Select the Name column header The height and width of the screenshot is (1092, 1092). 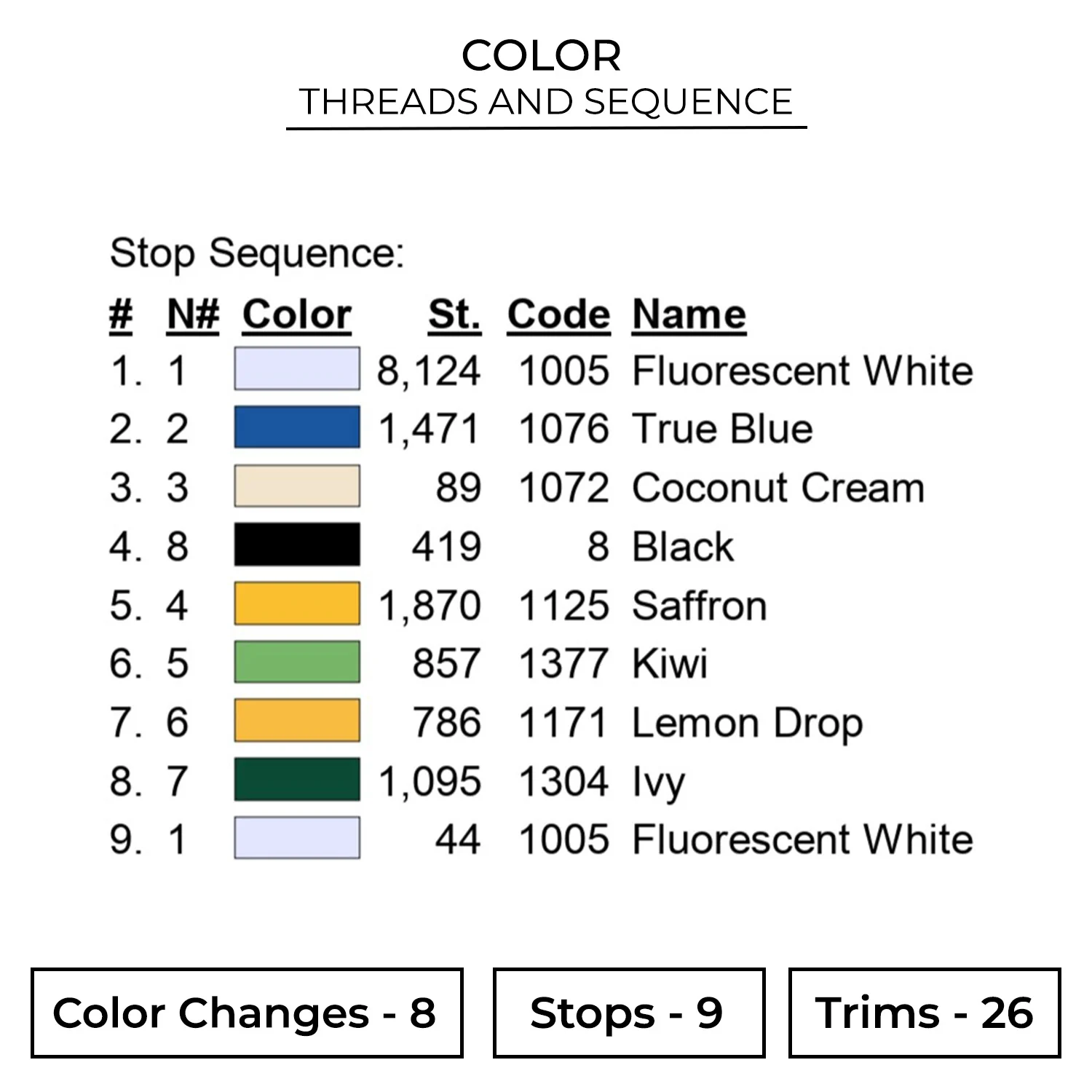(x=689, y=314)
